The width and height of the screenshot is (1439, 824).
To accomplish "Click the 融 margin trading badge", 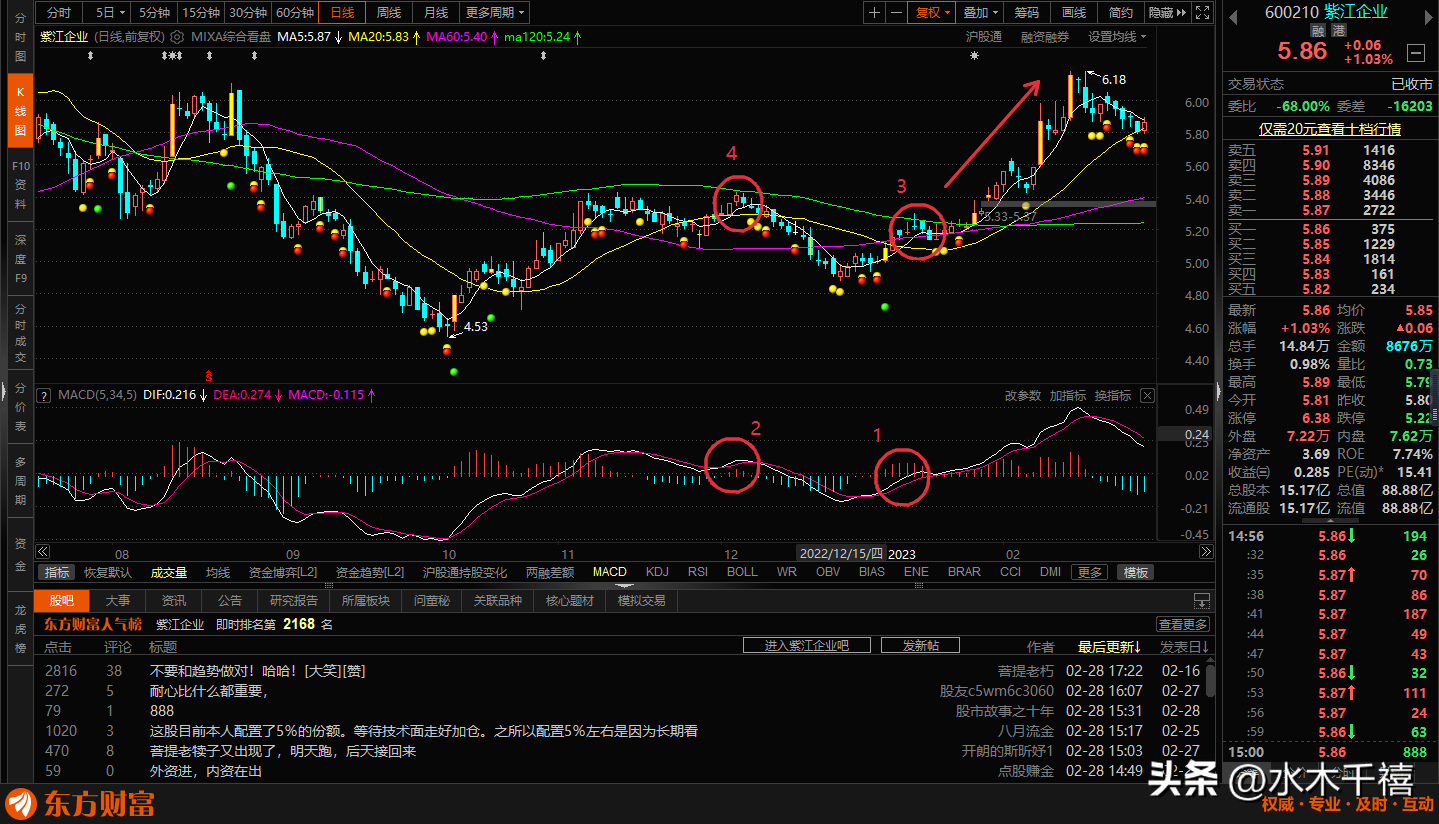I will coord(1317,30).
